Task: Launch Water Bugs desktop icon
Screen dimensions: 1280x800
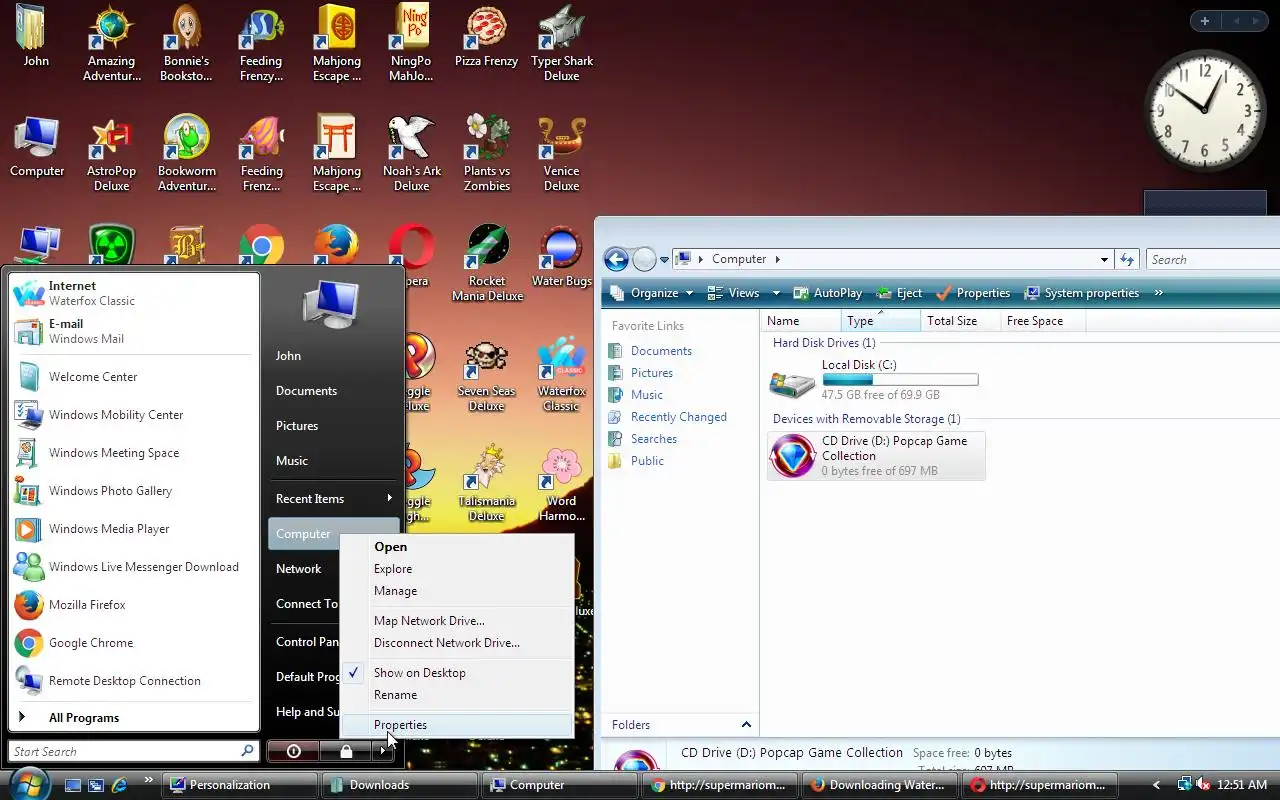Action: point(561,257)
